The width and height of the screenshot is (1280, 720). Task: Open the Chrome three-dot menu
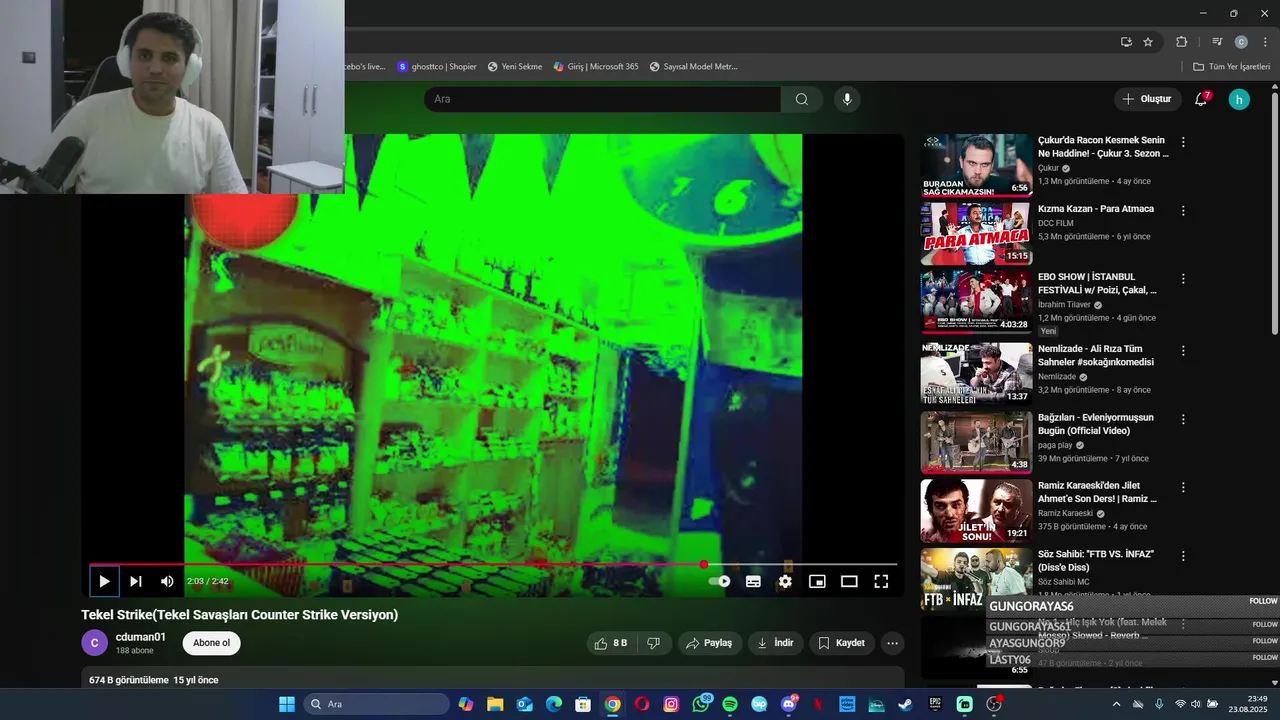[1265, 42]
